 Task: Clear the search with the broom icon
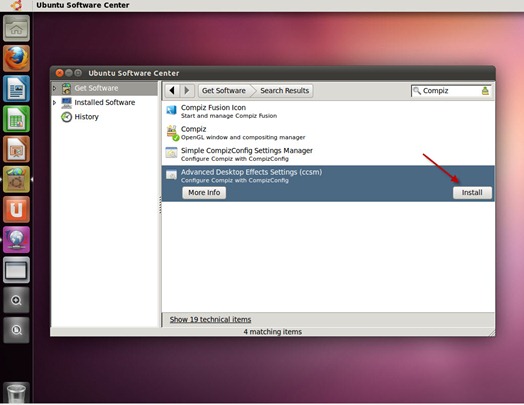[485, 91]
